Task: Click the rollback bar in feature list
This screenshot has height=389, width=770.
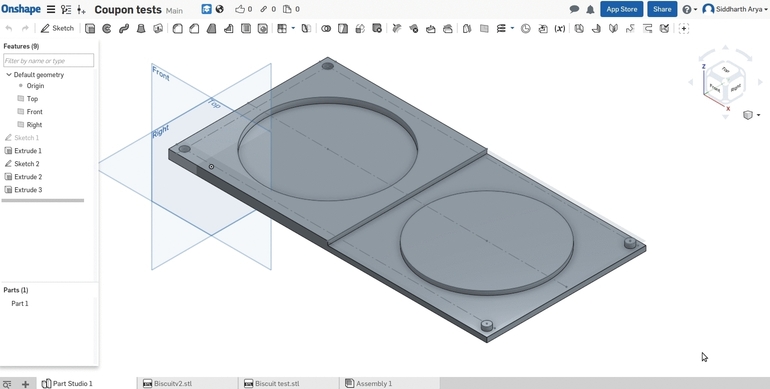Action: point(43,200)
